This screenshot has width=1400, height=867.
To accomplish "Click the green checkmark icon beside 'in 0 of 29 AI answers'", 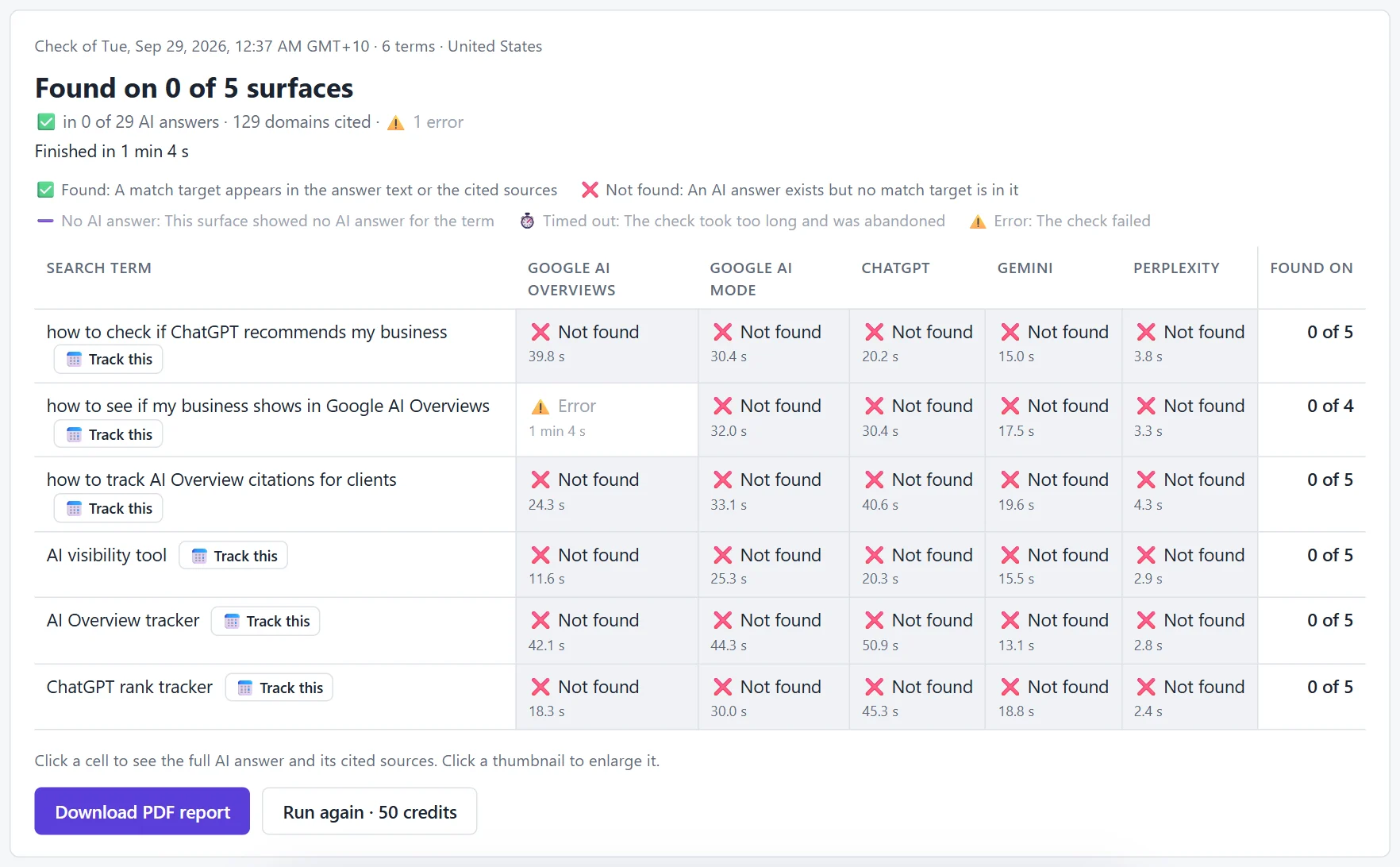I will [x=46, y=122].
